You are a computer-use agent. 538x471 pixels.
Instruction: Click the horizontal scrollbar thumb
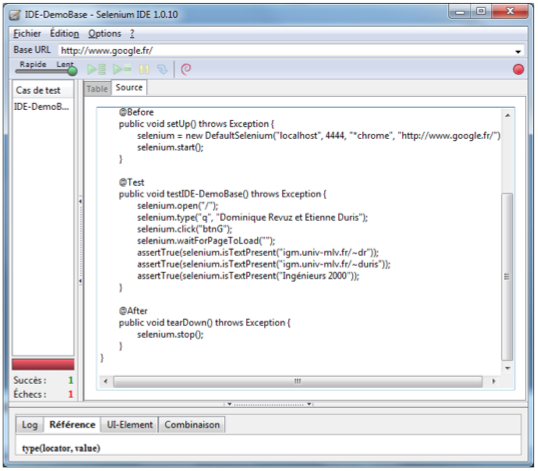click(x=298, y=381)
